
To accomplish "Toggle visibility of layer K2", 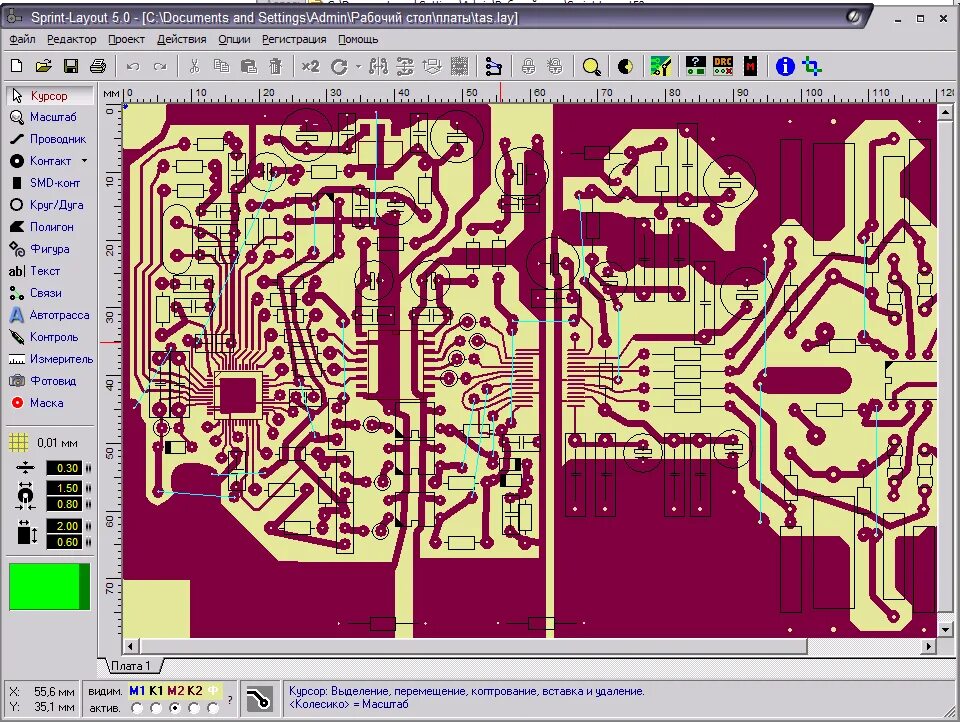I will pos(195,691).
